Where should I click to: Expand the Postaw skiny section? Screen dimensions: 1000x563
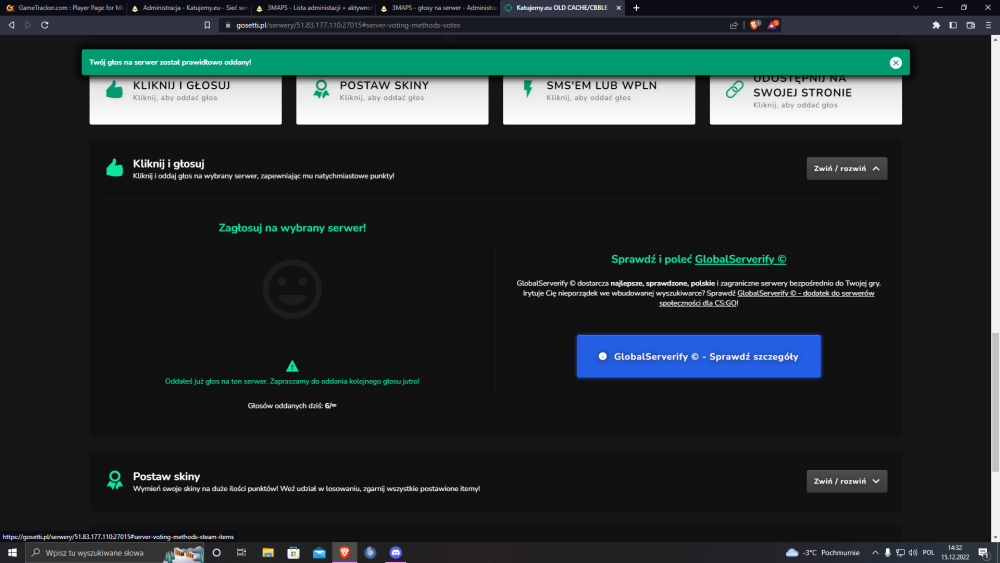846,481
